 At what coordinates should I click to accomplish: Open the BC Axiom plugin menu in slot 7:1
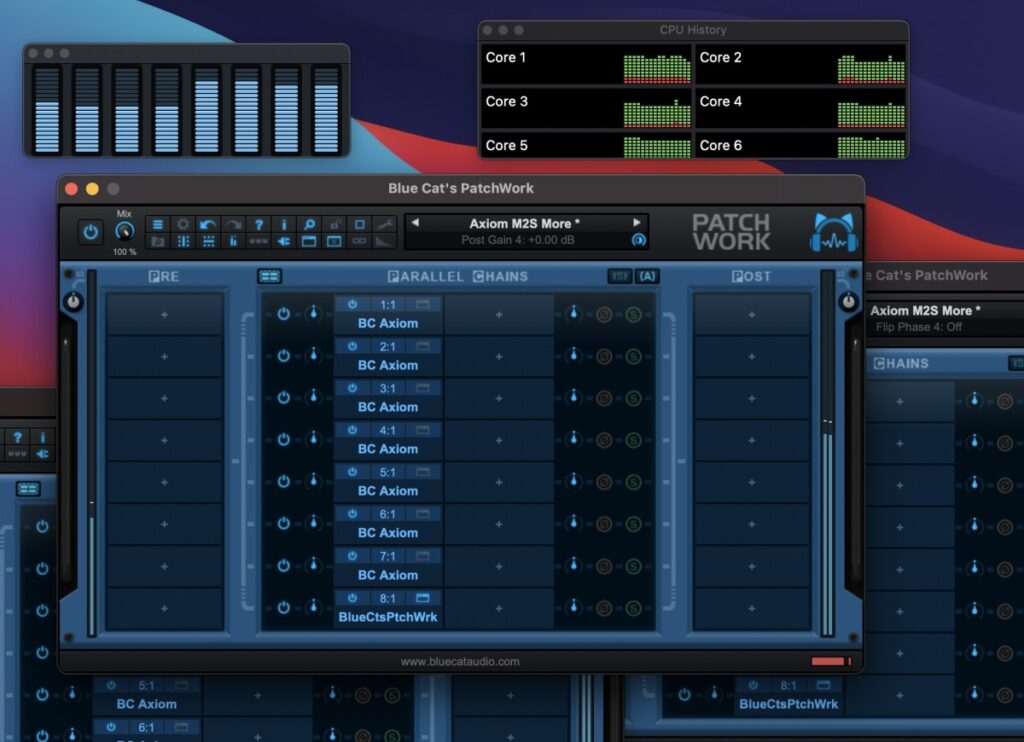(388, 575)
